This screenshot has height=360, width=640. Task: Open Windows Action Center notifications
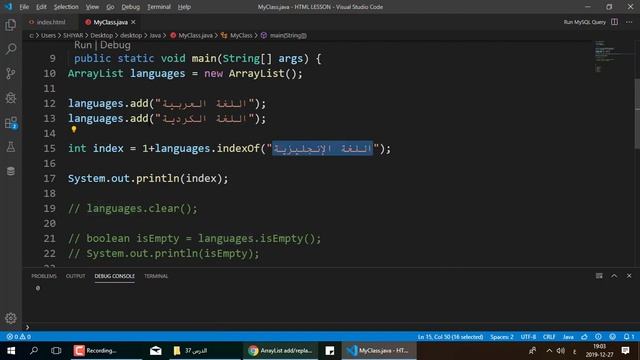tap(625, 351)
